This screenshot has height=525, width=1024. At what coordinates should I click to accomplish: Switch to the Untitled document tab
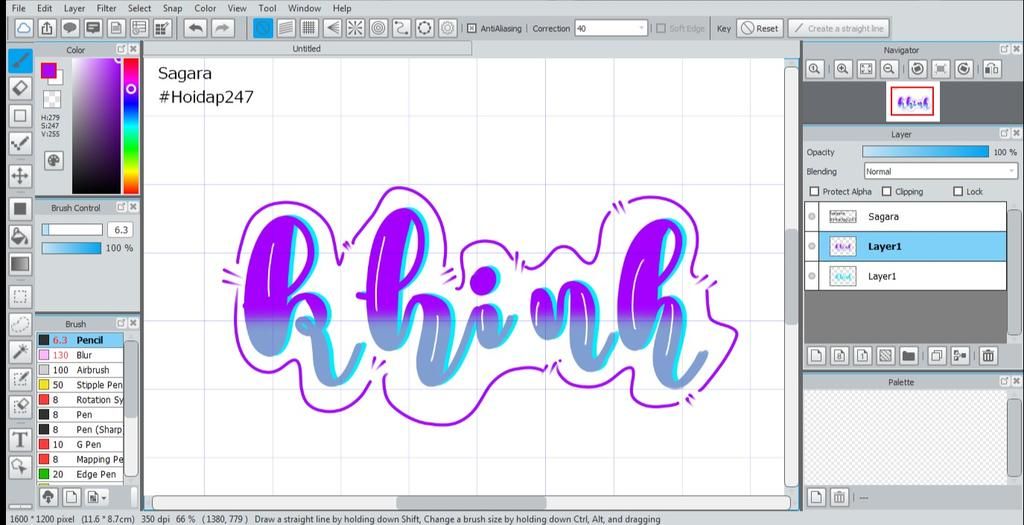(306, 48)
